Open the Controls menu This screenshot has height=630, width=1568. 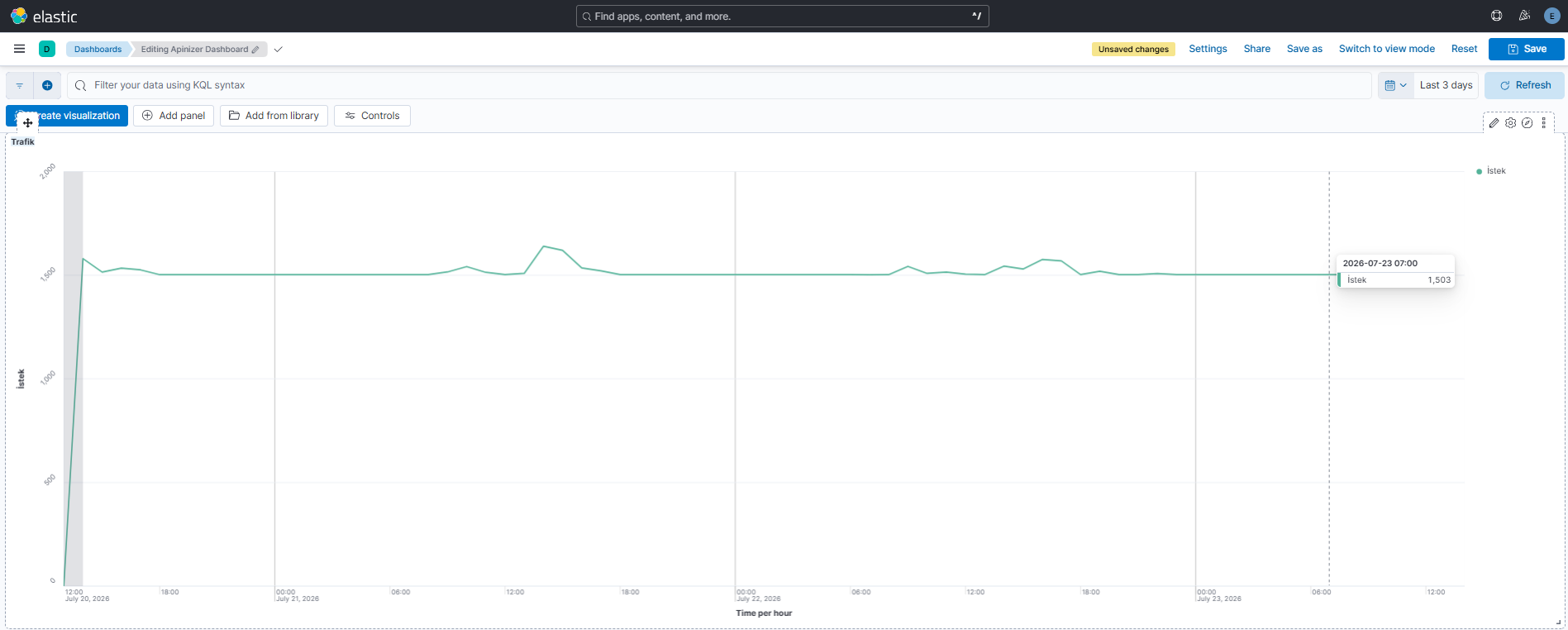click(x=372, y=116)
